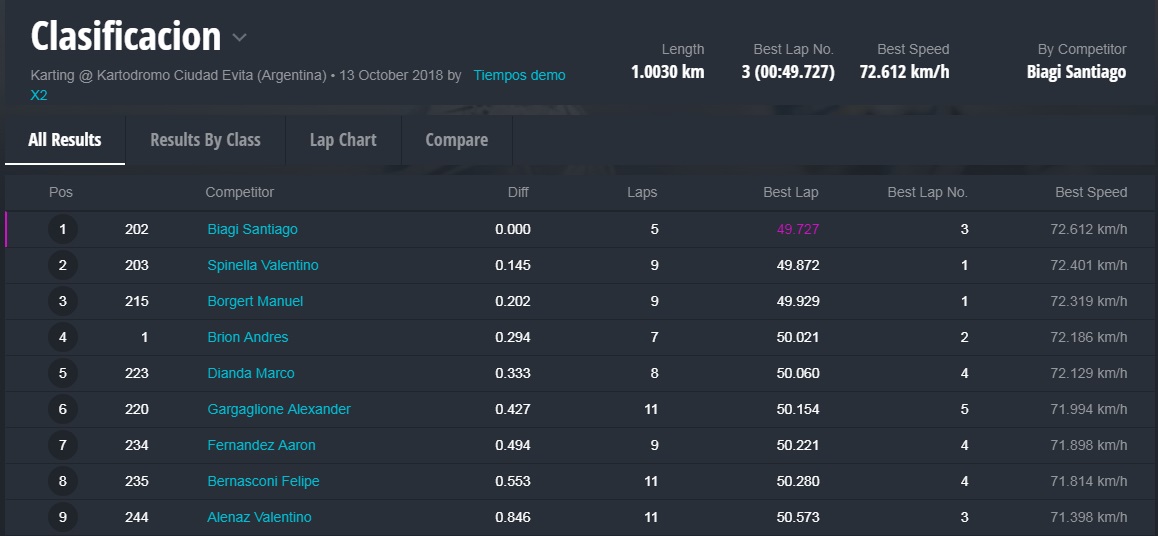Open Alenaz Valentino's competitor entry
Viewport: 1158px width, 536px height.
[259, 517]
